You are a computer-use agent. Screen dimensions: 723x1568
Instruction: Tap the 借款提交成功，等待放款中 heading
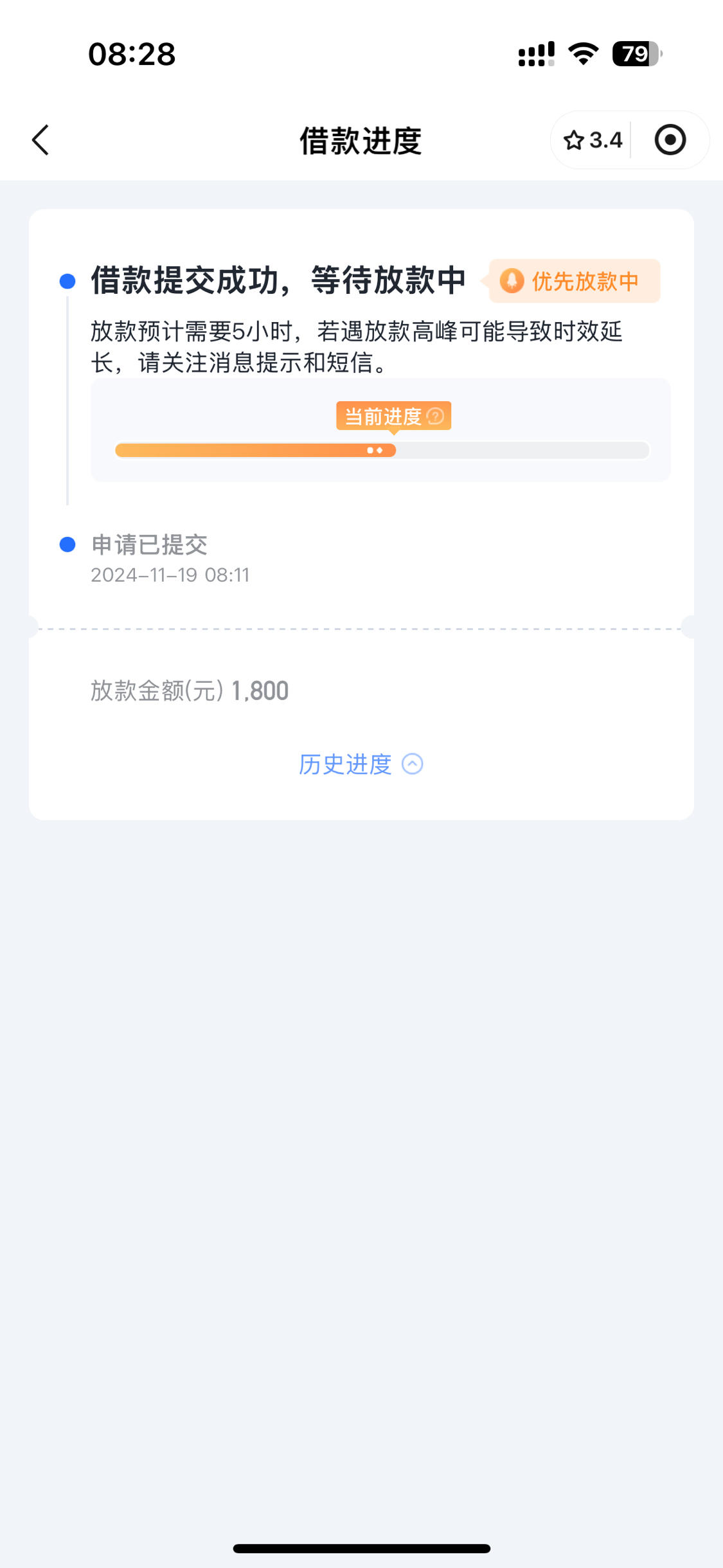pos(278,280)
